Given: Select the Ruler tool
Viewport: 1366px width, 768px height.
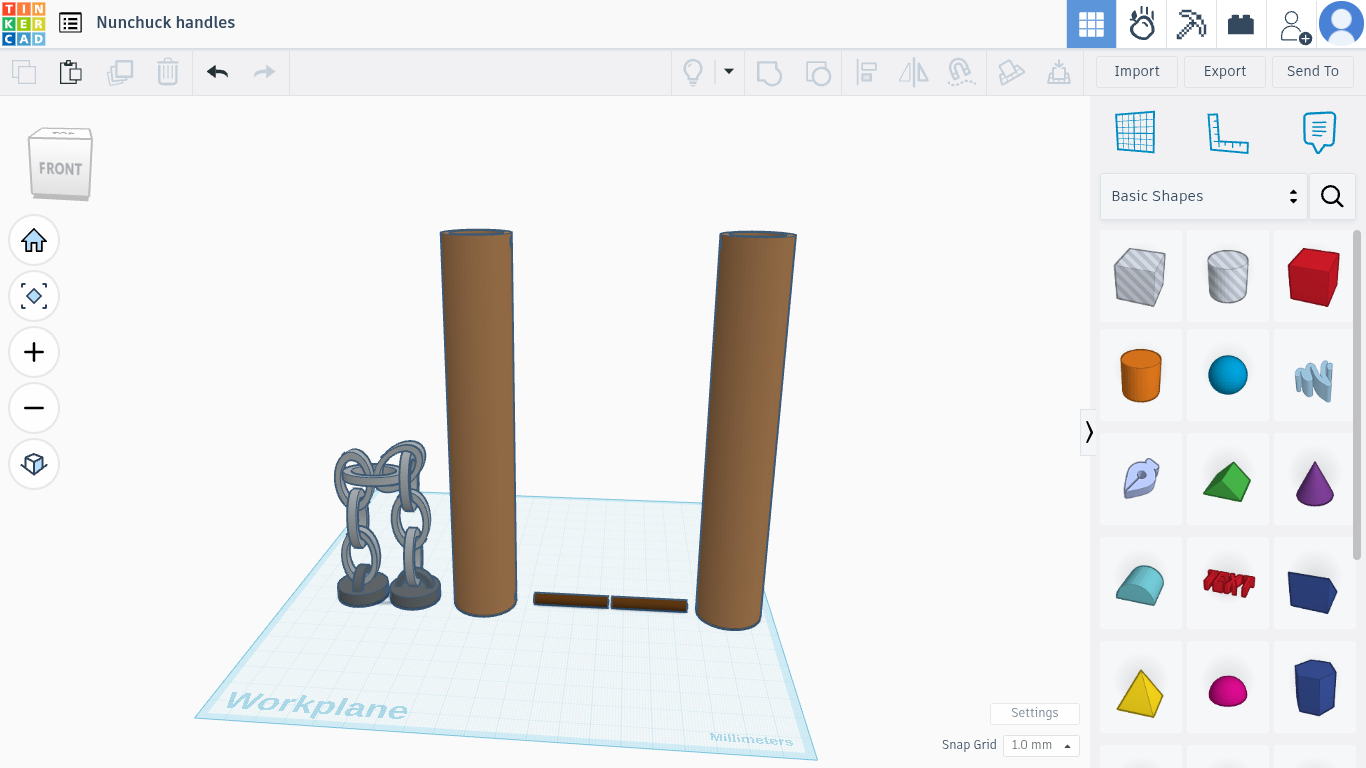Looking at the screenshot, I should (1228, 132).
